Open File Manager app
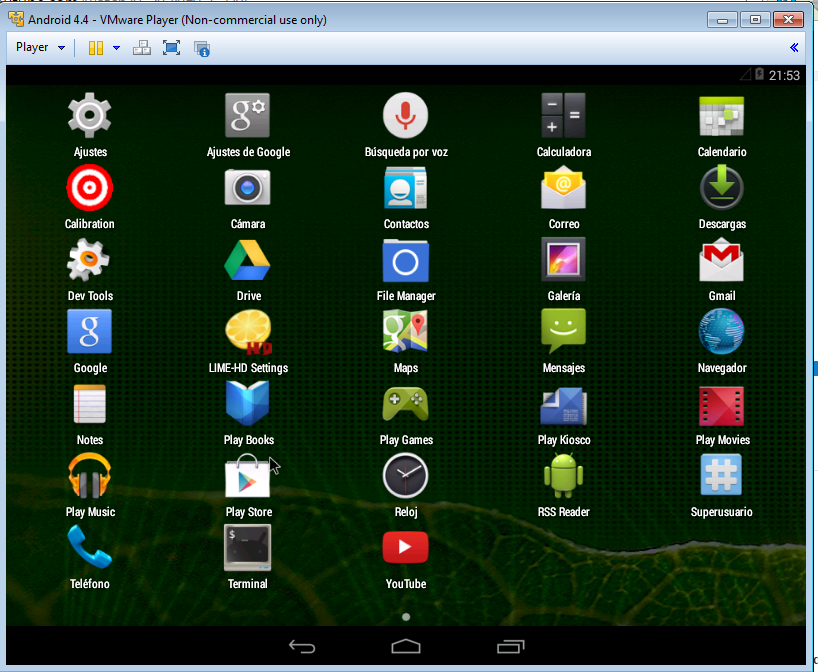 pyautogui.click(x=405, y=260)
